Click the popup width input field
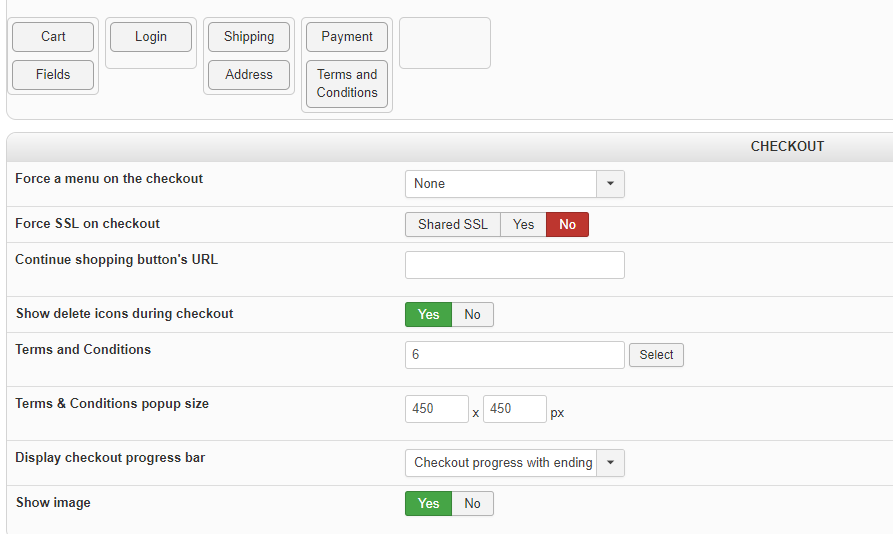Viewport: 893px width, 534px height. (436, 409)
